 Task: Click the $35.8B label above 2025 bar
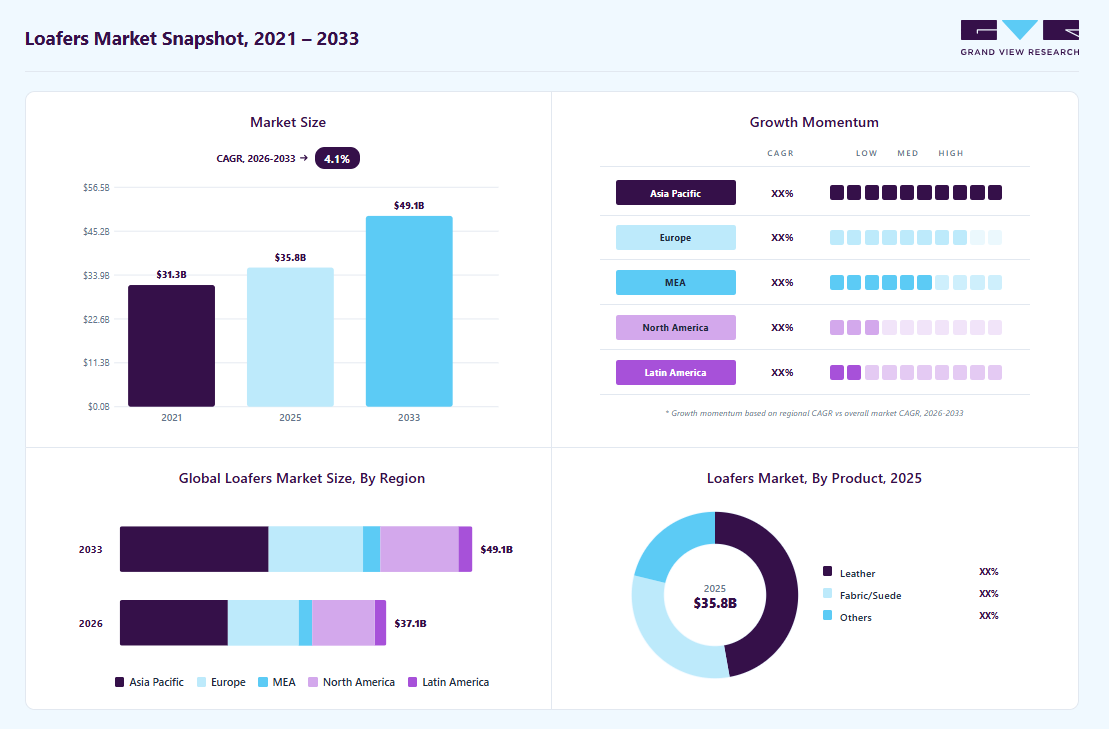(x=290, y=257)
